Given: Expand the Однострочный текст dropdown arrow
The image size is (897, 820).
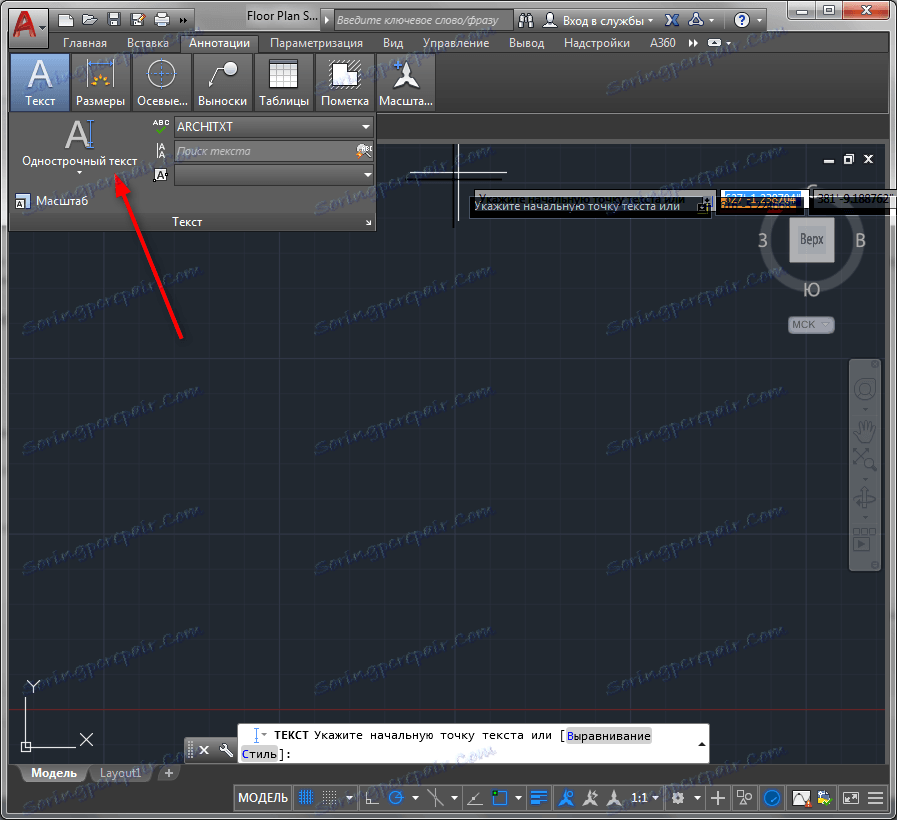Looking at the screenshot, I should (x=80, y=172).
